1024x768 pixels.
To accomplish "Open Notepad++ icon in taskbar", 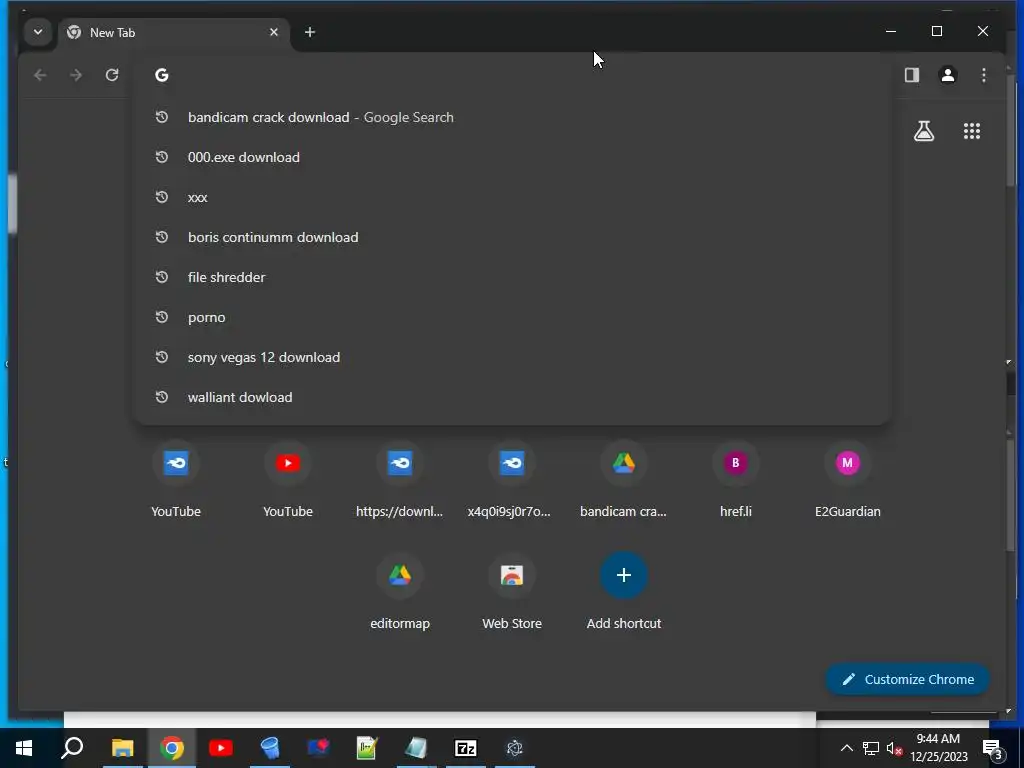I will (x=368, y=748).
